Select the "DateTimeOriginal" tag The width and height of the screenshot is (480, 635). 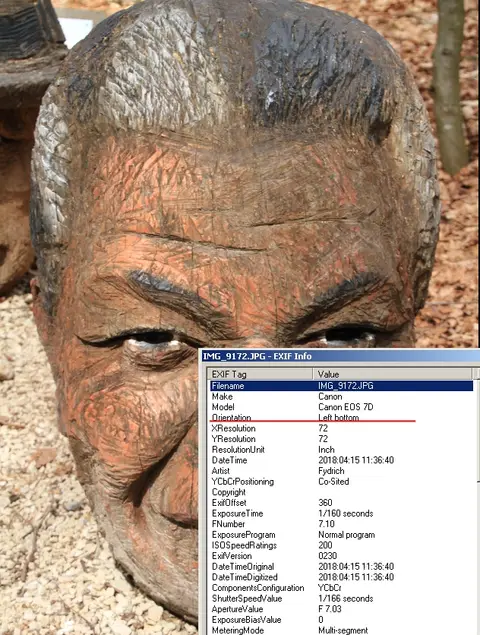[243, 567]
